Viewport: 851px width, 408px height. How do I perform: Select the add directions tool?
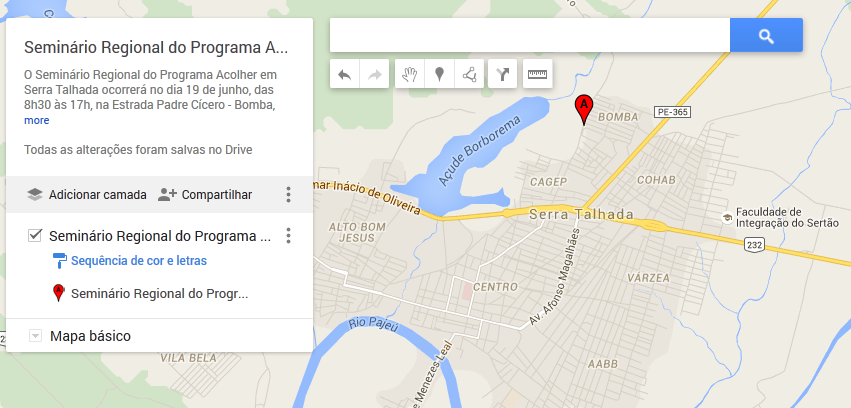click(503, 74)
